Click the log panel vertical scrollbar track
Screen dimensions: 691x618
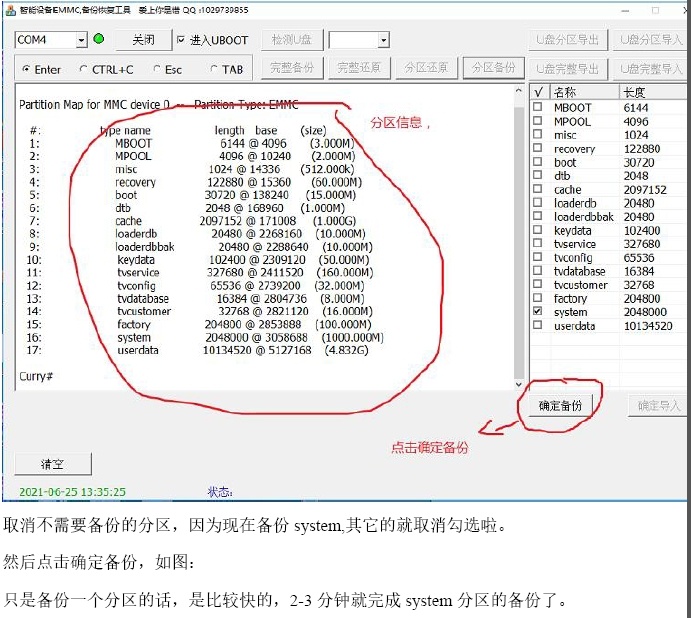518,240
